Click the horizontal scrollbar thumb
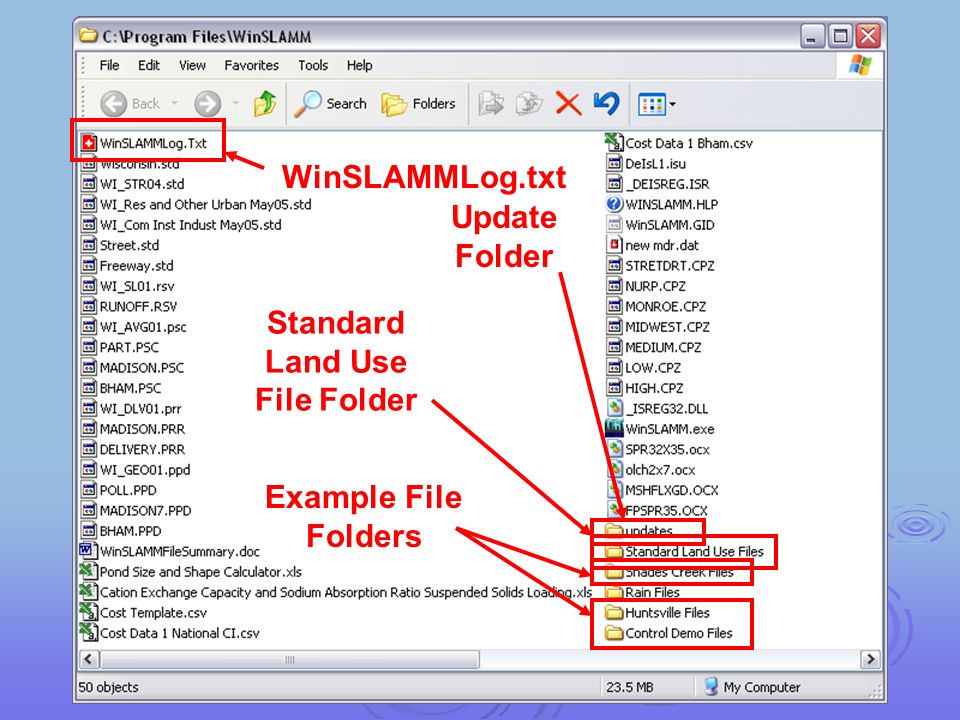Image resolution: width=960 pixels, height=720 pixels. [x=290, y=659]
